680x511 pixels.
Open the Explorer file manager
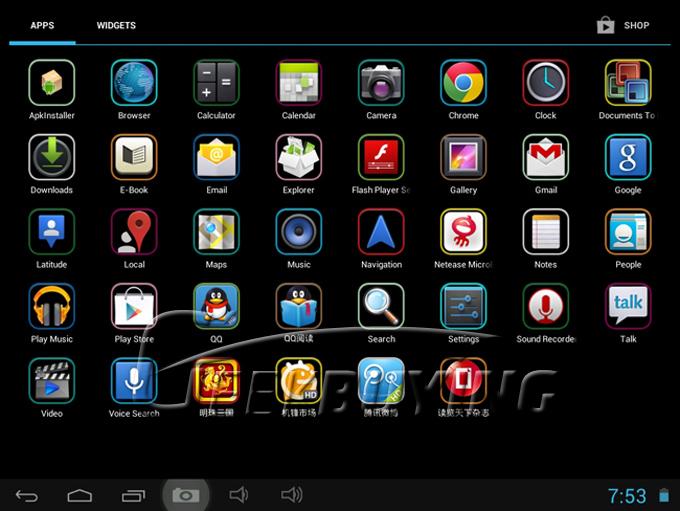[299, 157]
